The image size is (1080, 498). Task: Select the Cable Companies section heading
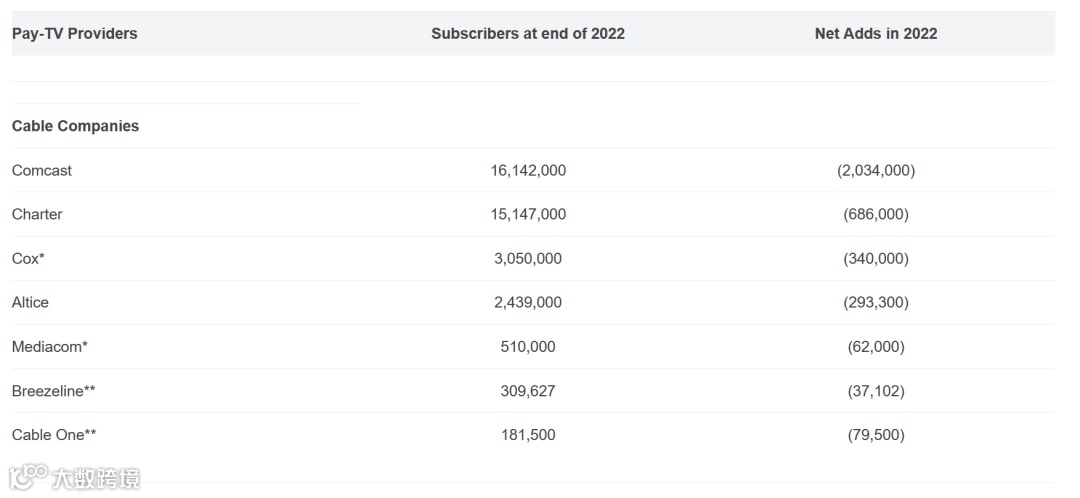[76, 126]
